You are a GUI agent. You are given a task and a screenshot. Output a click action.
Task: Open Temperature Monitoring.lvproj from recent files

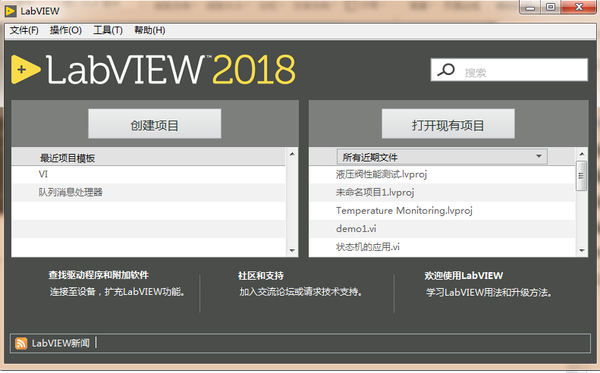pyautogui.click(x=404, y=211)
